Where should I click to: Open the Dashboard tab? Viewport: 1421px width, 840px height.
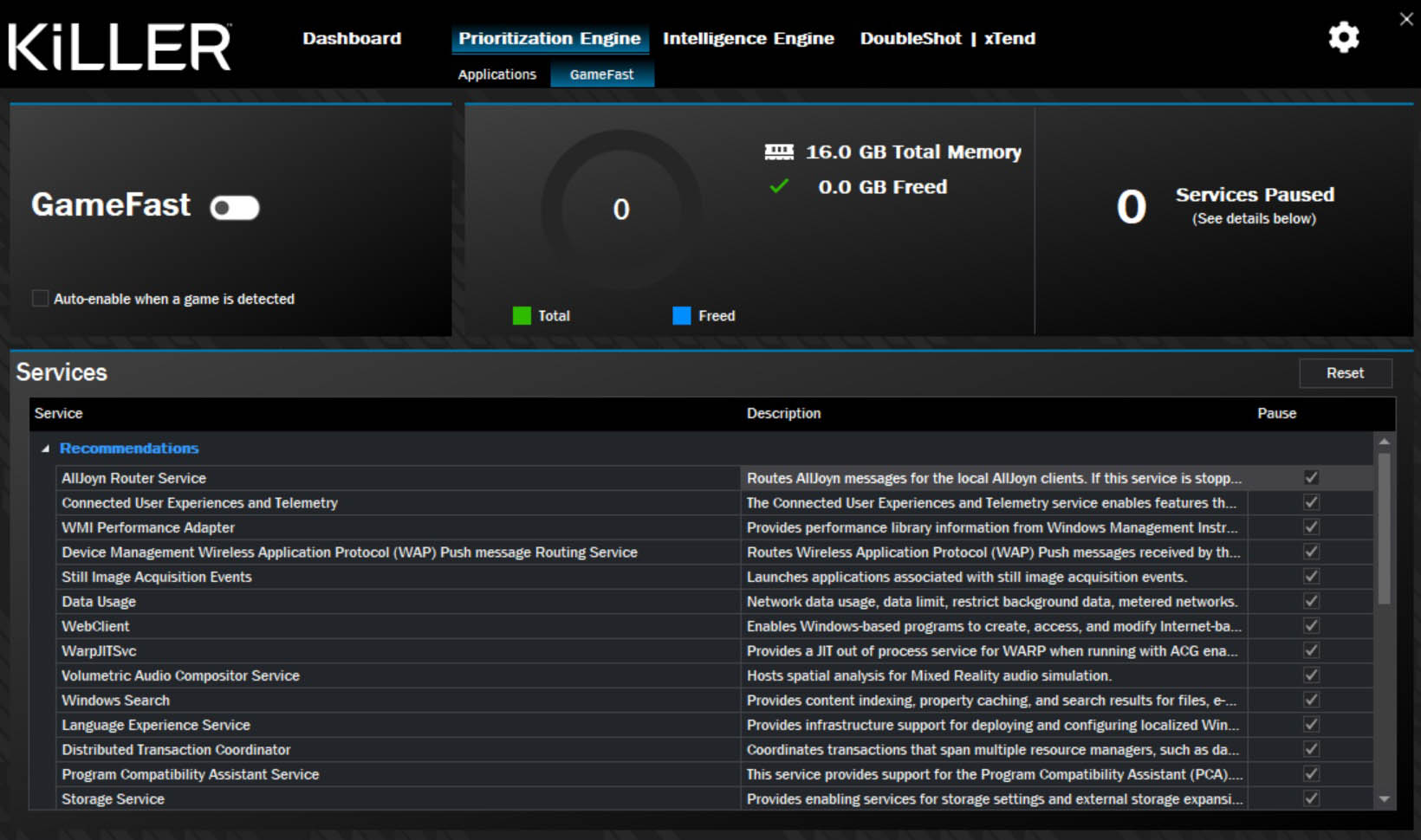(352, 38)
